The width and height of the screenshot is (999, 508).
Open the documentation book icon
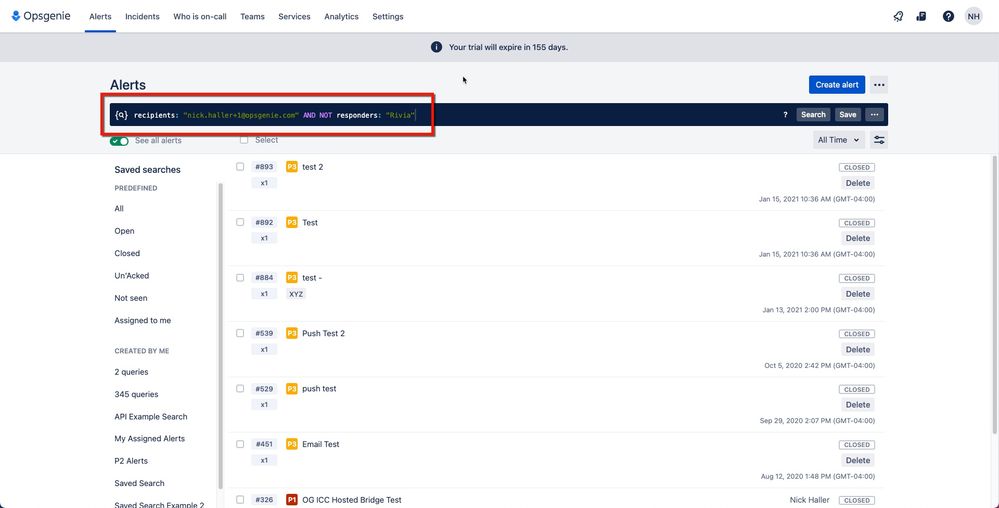tap(921, 17)
